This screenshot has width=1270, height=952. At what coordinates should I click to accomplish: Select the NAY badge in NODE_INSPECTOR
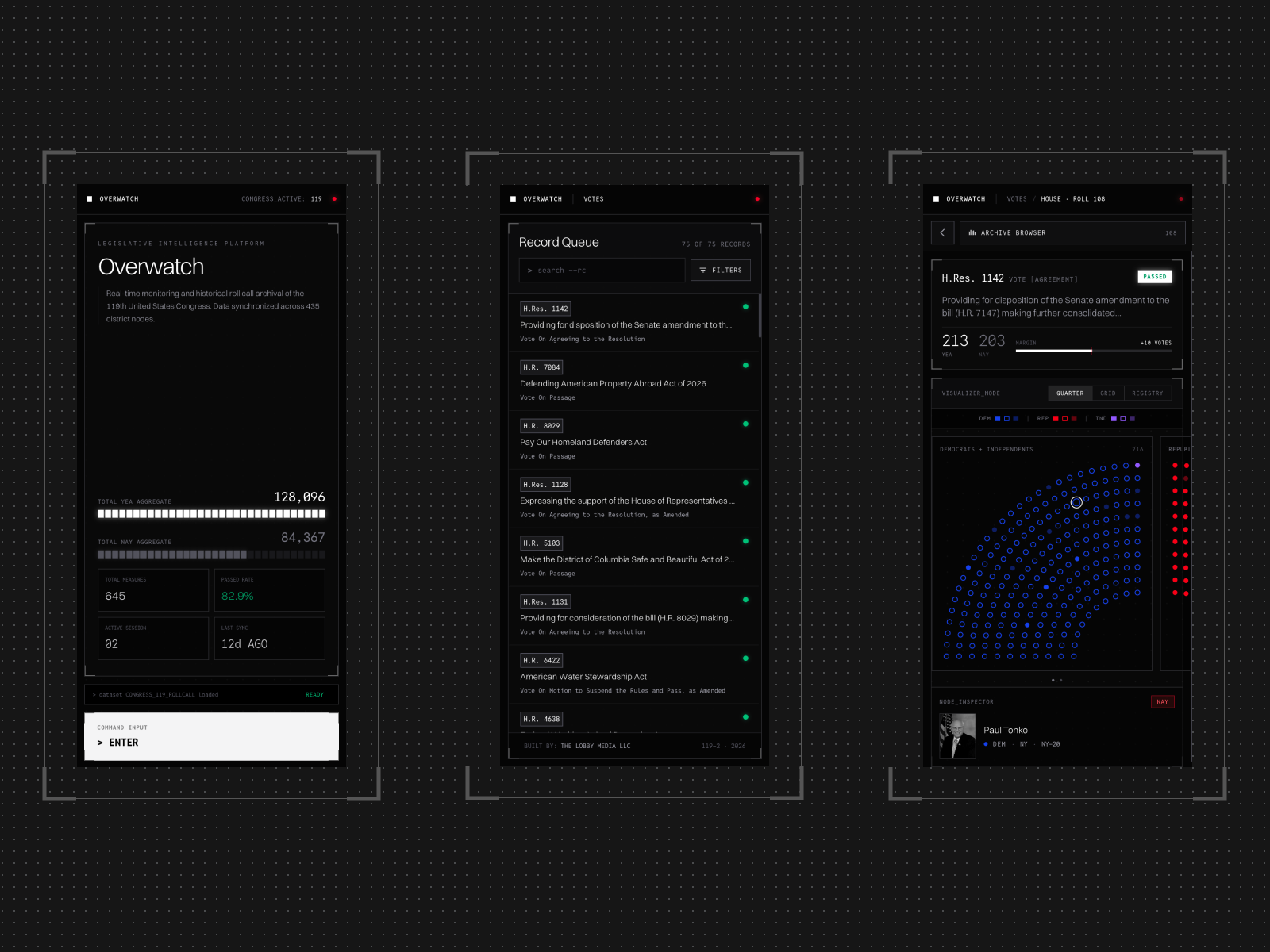coord(1162,702)
